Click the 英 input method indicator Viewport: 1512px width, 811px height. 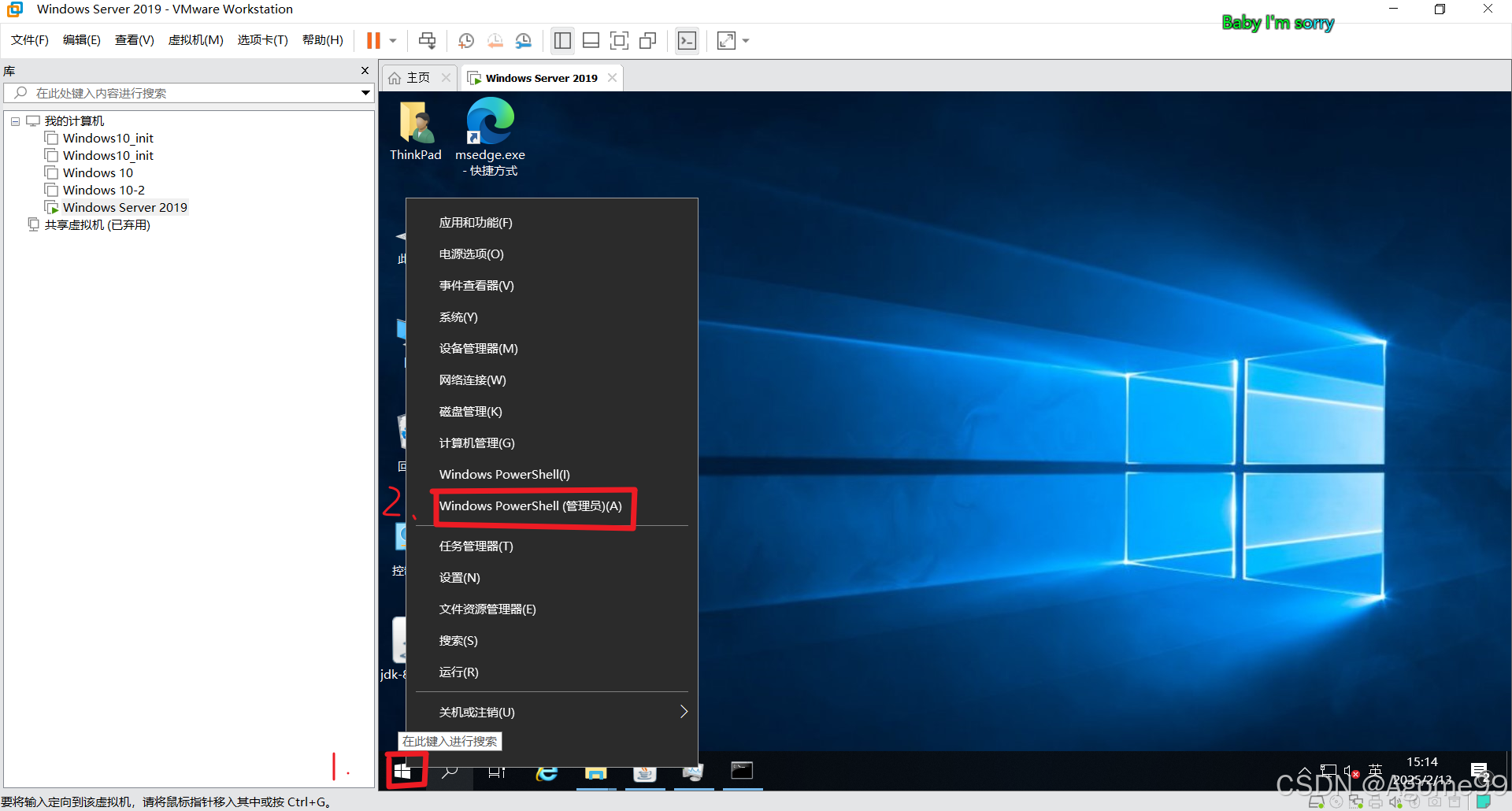pos(1375,770)
